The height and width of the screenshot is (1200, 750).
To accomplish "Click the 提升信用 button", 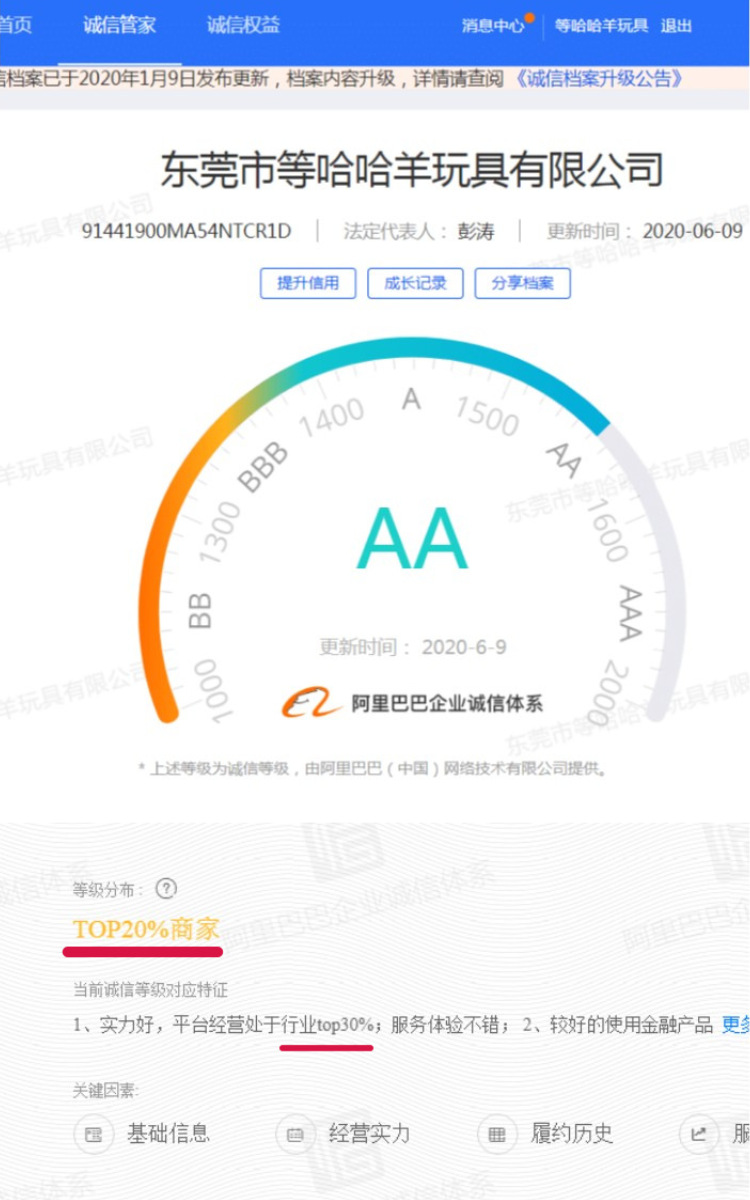I will (x=308, y=283).
